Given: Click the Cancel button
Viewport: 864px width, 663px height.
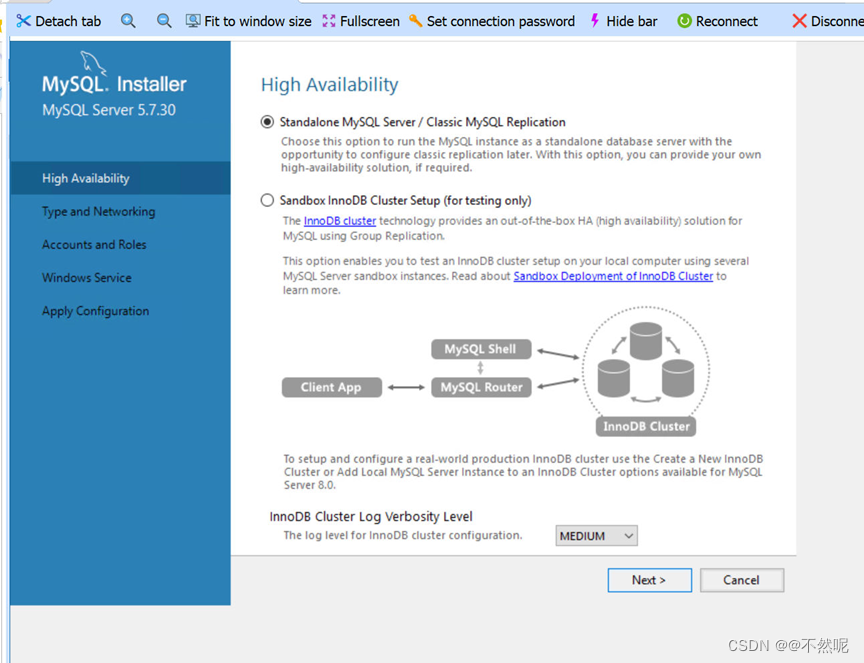Looking at the screenshot, I should (x=742, y=580).
